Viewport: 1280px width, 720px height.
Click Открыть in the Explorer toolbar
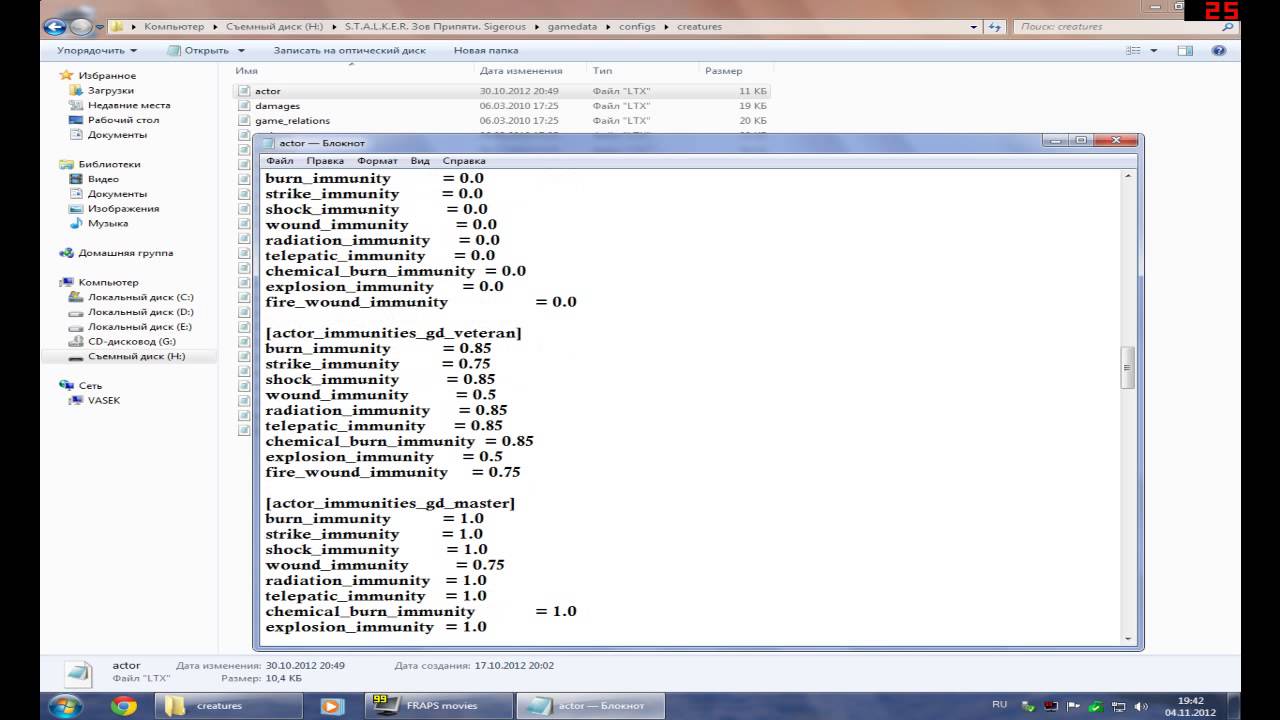[198, 50]
